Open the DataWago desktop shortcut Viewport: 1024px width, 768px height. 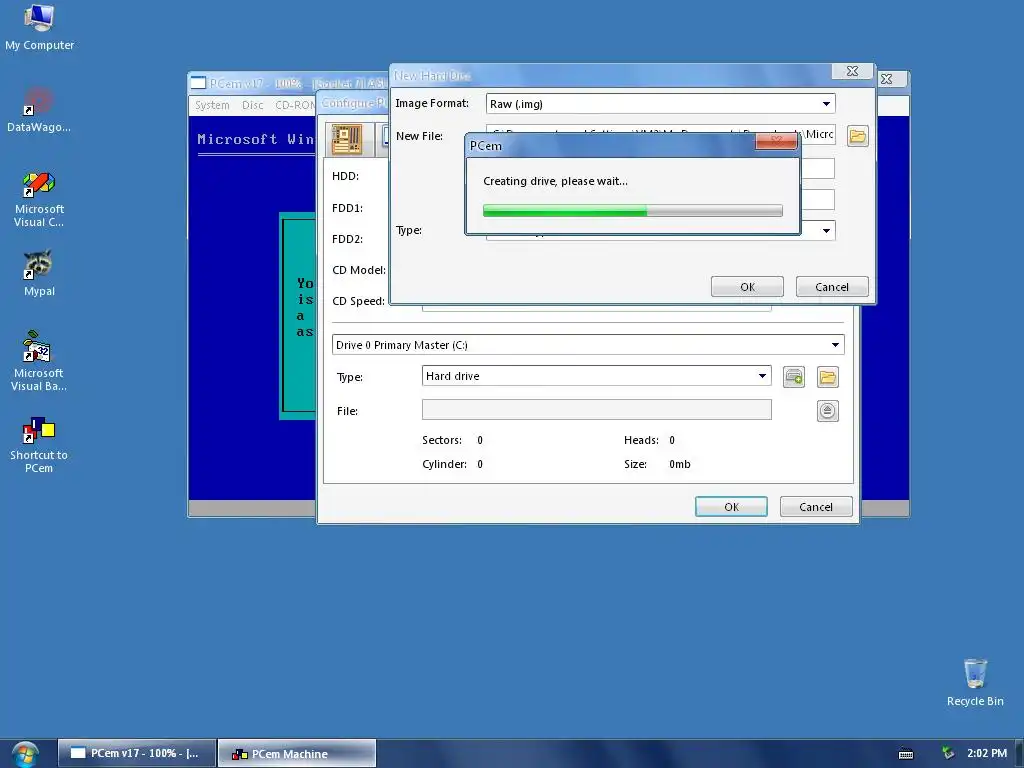pyautogui.click(x=39, y=110)
